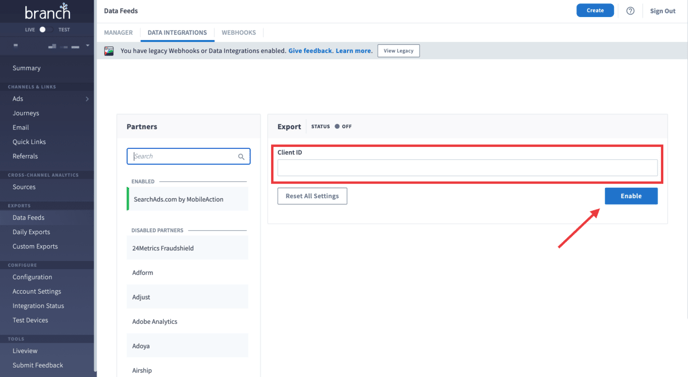Click the Branch logo
The image size is (688, 377).
pos(47,12)
